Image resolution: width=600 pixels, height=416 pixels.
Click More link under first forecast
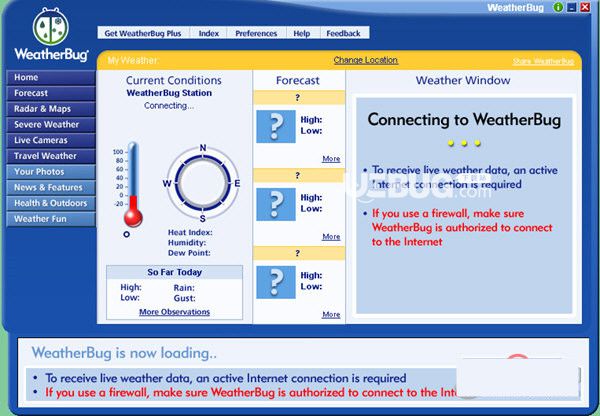click(x=331, y=158)
